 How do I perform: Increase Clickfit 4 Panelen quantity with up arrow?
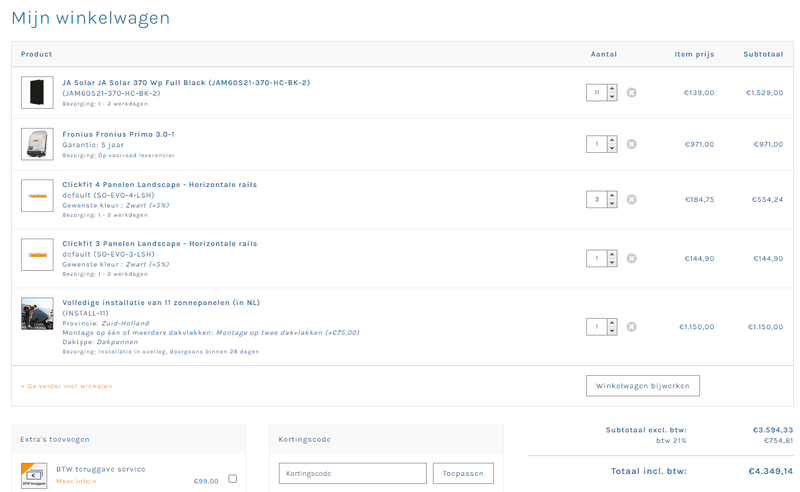612,195
